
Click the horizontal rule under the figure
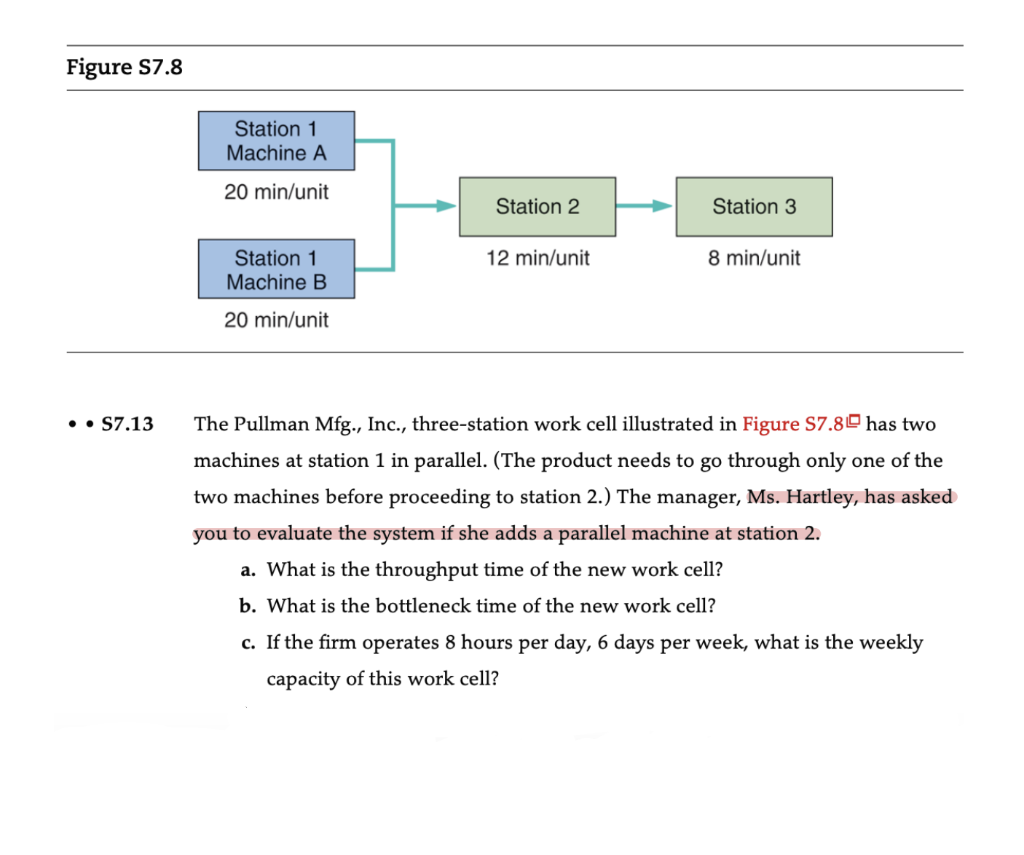(x=512, y=351)
